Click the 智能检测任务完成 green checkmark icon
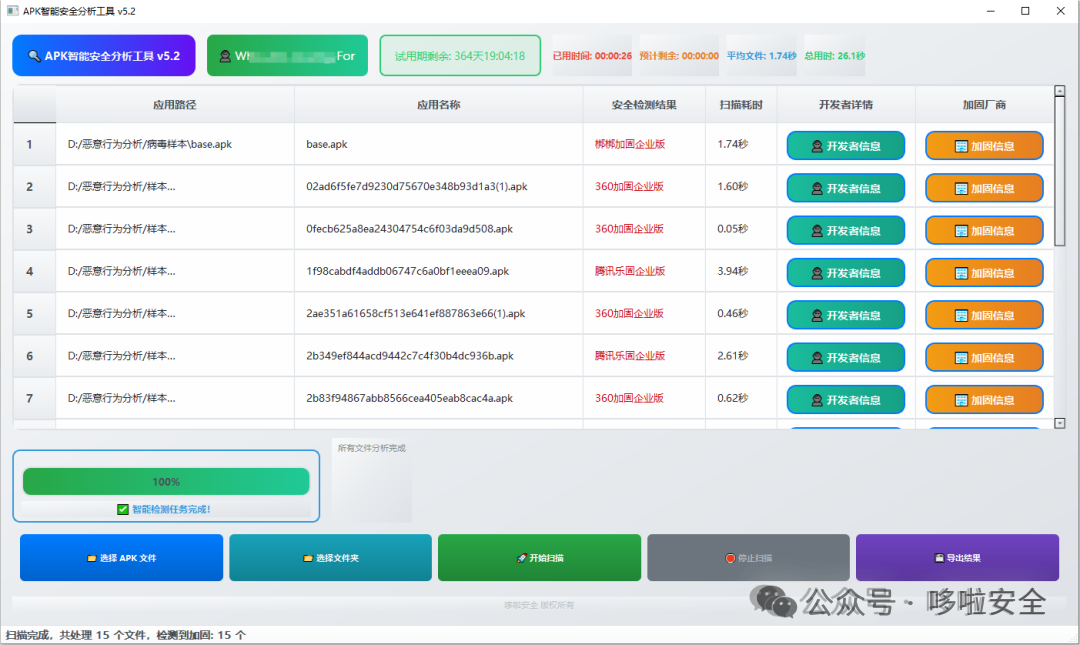The width and height of the screenshot is (1080, 645). tap(123, 509)
